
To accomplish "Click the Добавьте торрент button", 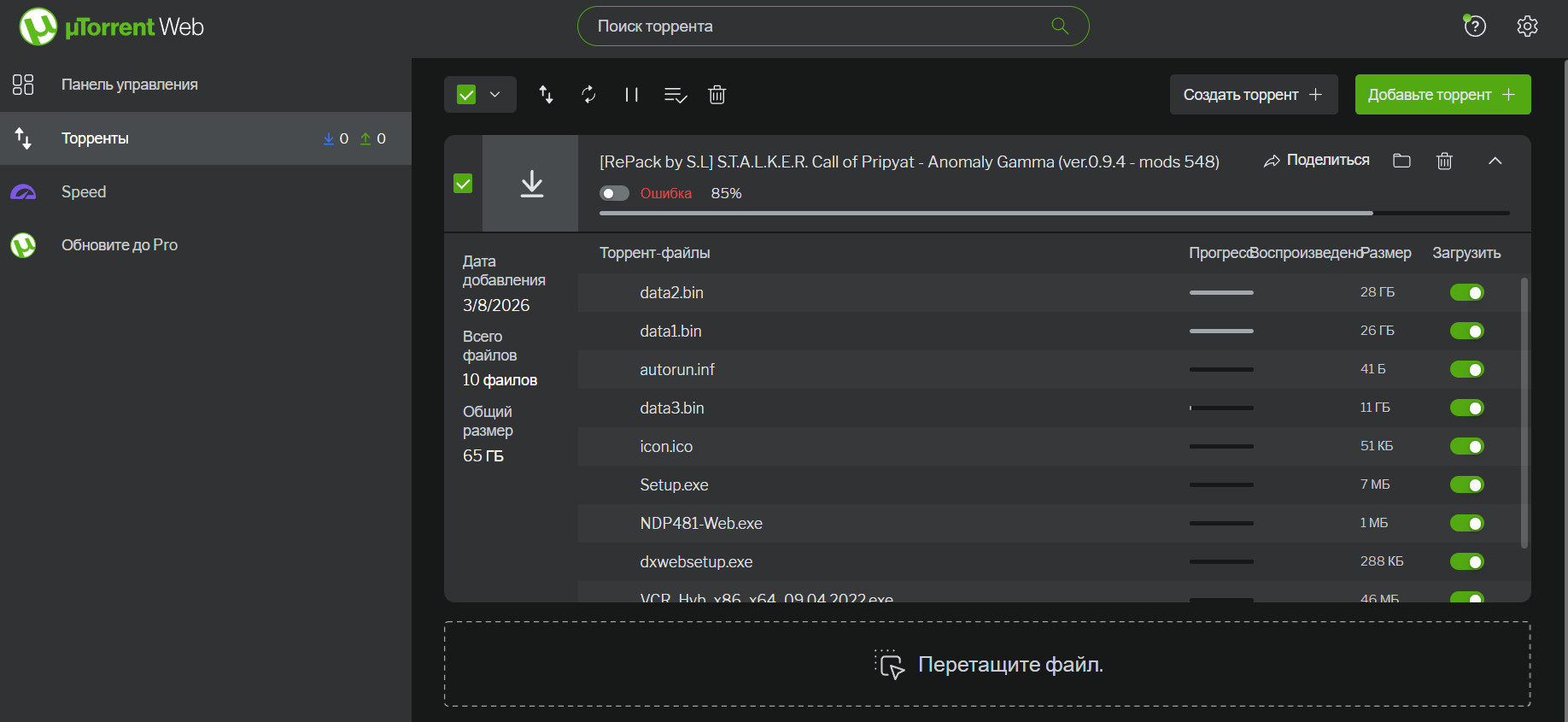I will 1442,95.
